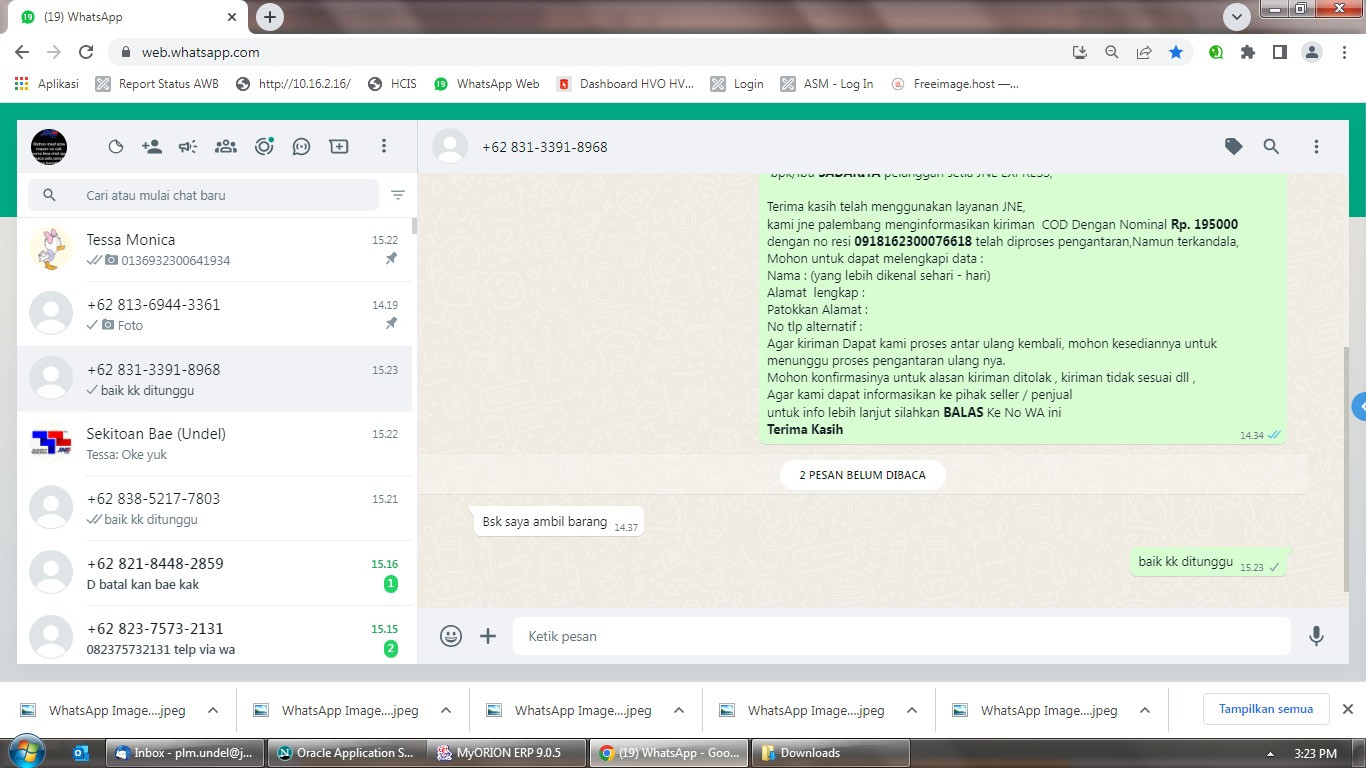This screenshot has width=1366, height=768.
Task: Click the zoom magnifier icon in address bar
Action: pos(1111,52)
